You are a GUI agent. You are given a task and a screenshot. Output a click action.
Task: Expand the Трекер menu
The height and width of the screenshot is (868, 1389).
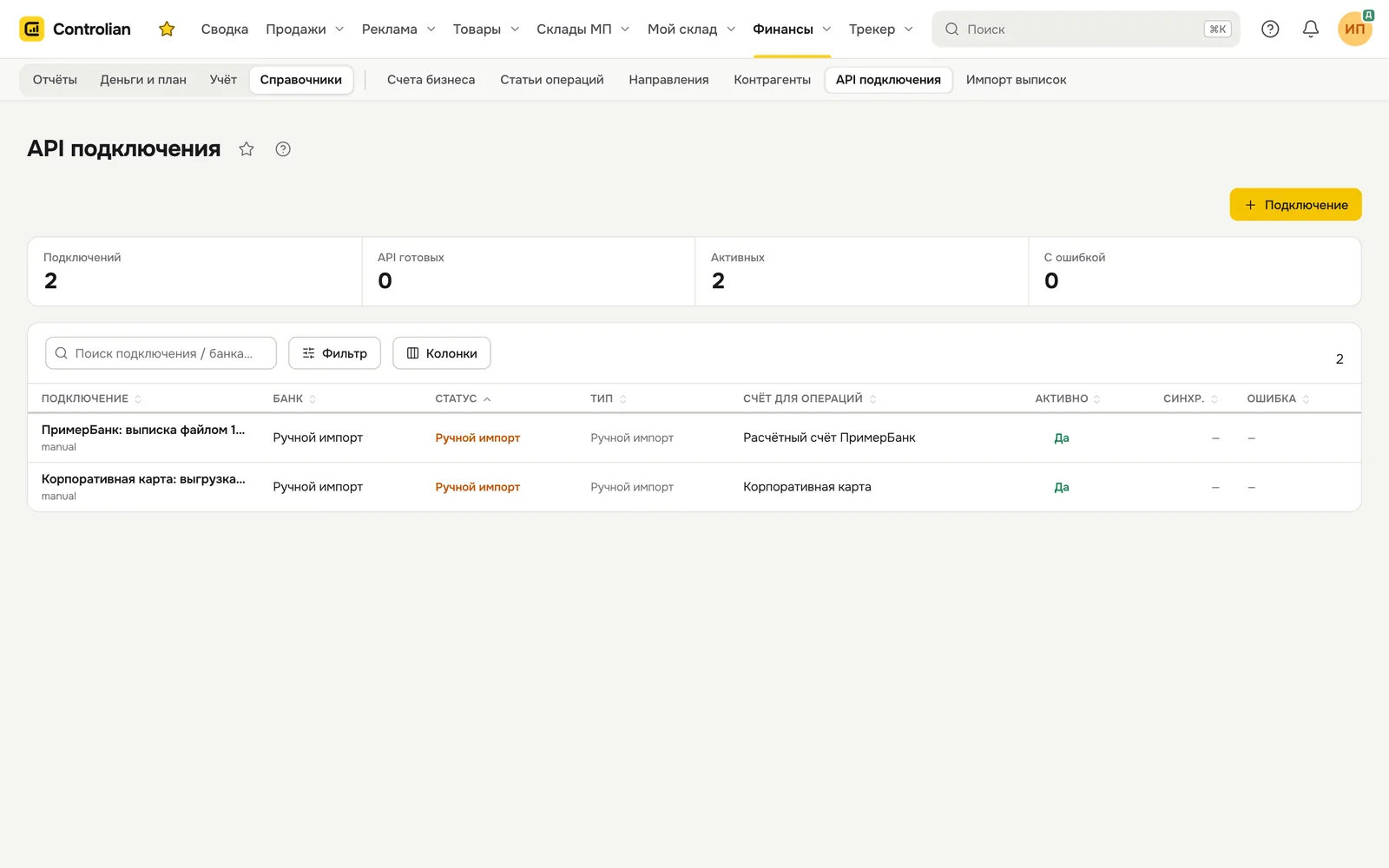[880, 29]
